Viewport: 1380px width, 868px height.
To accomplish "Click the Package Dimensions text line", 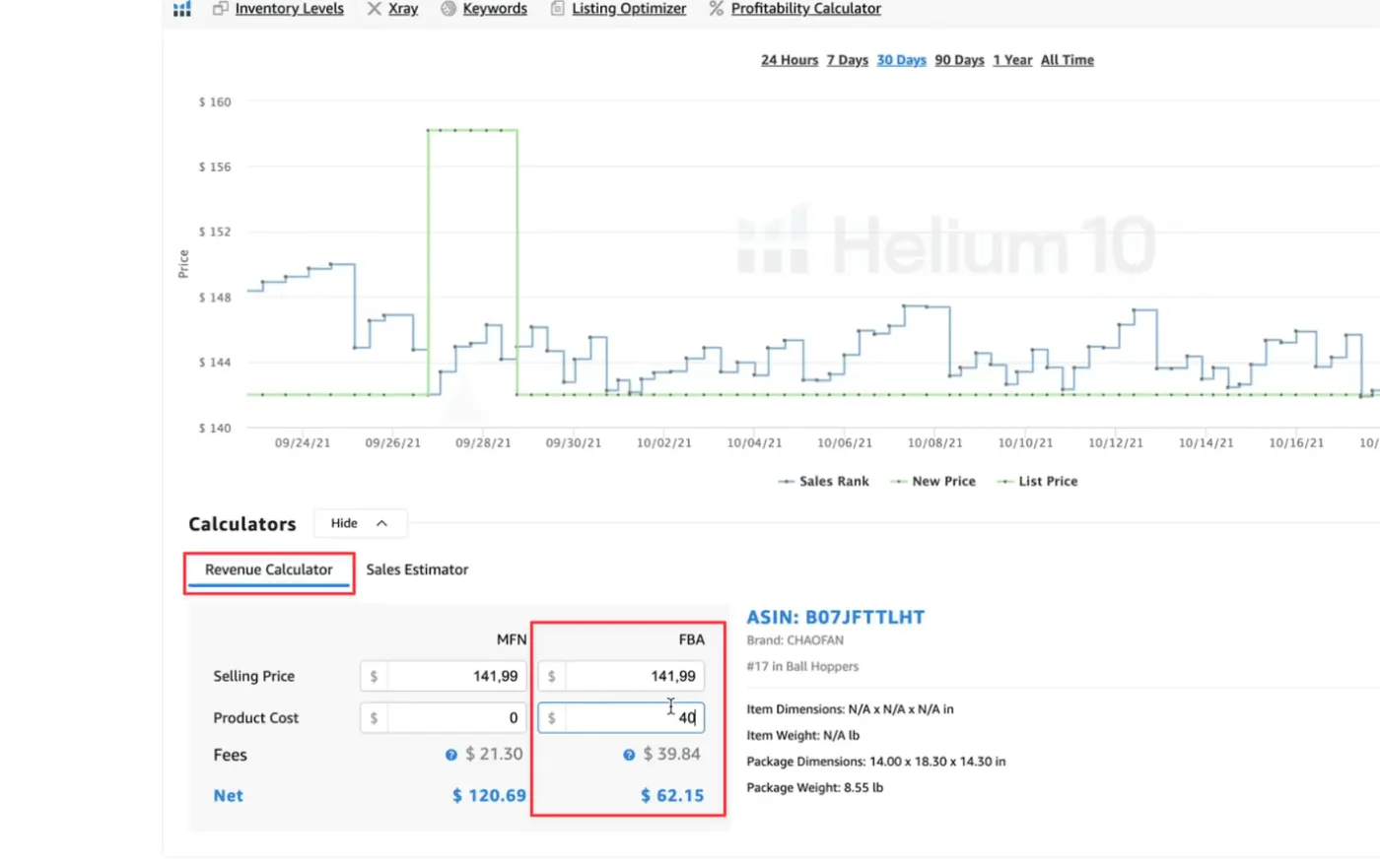I will click(876, 762).
